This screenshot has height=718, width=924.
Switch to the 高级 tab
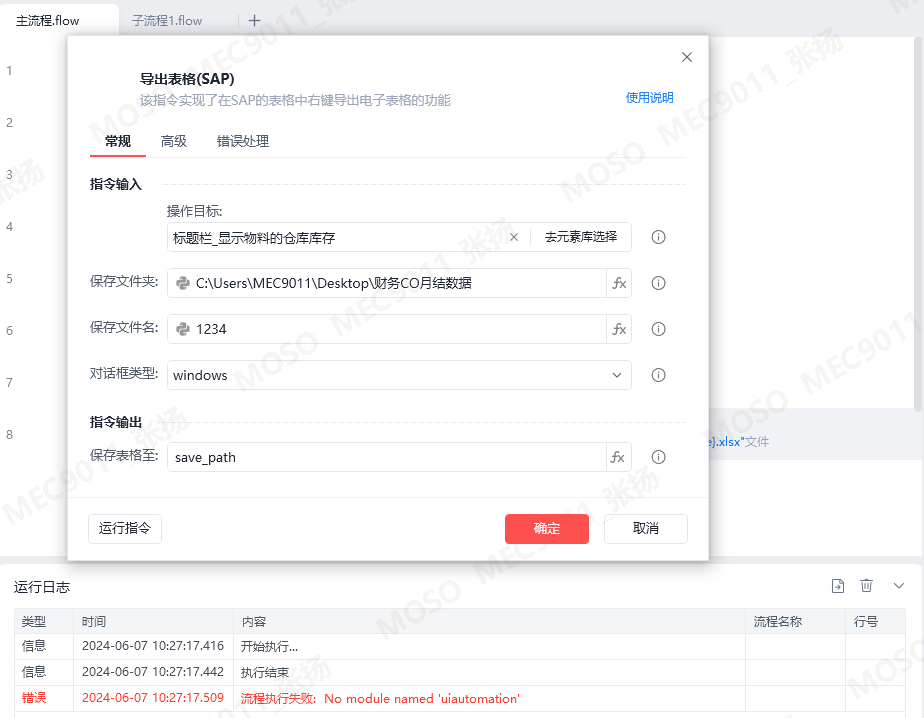(174, 141)
